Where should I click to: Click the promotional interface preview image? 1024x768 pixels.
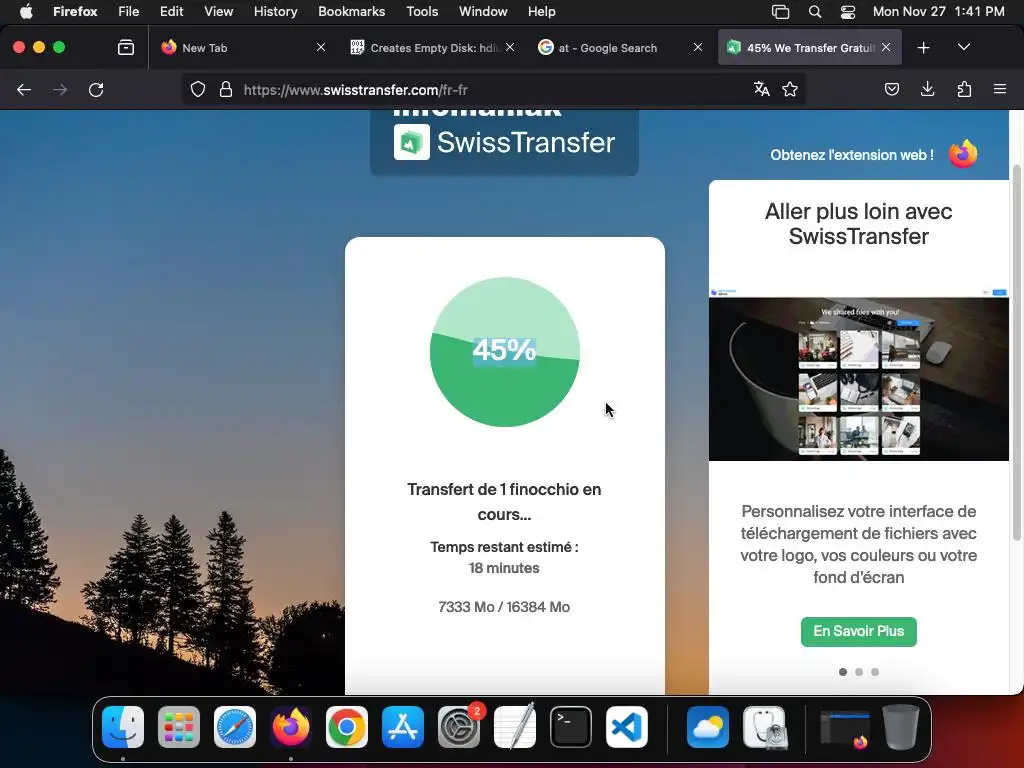pyautogui.click(x=858, y=374)
